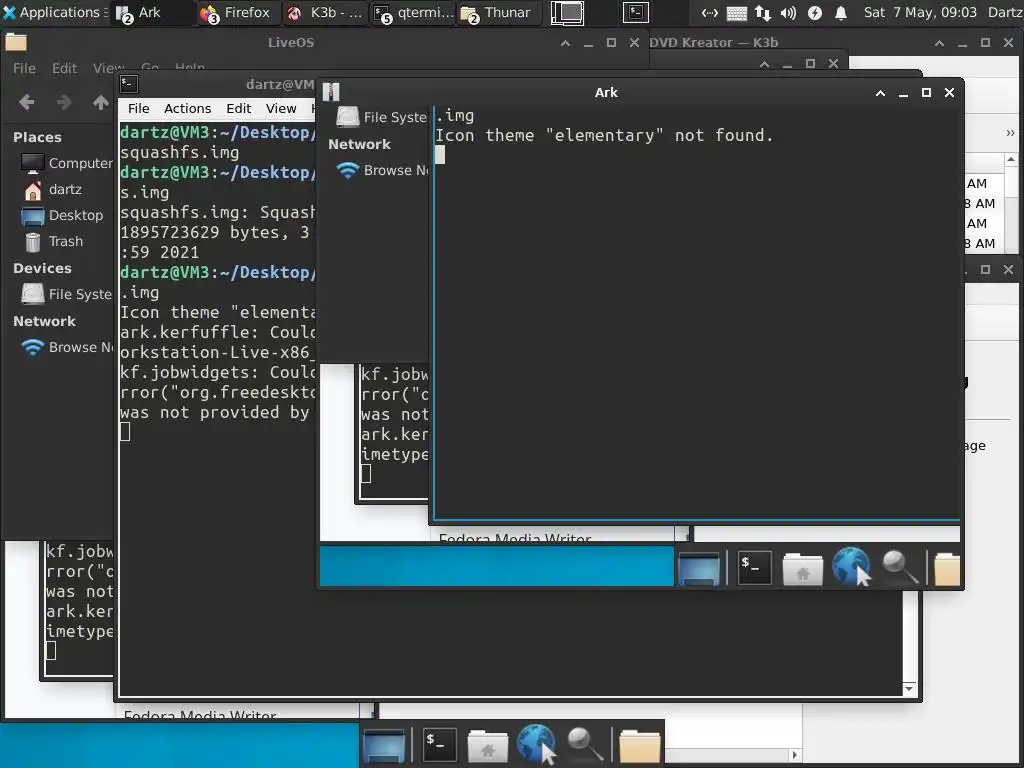Open folder icon at end of bottom dock
Screen dimensions: 1024x768
(639, 745)
